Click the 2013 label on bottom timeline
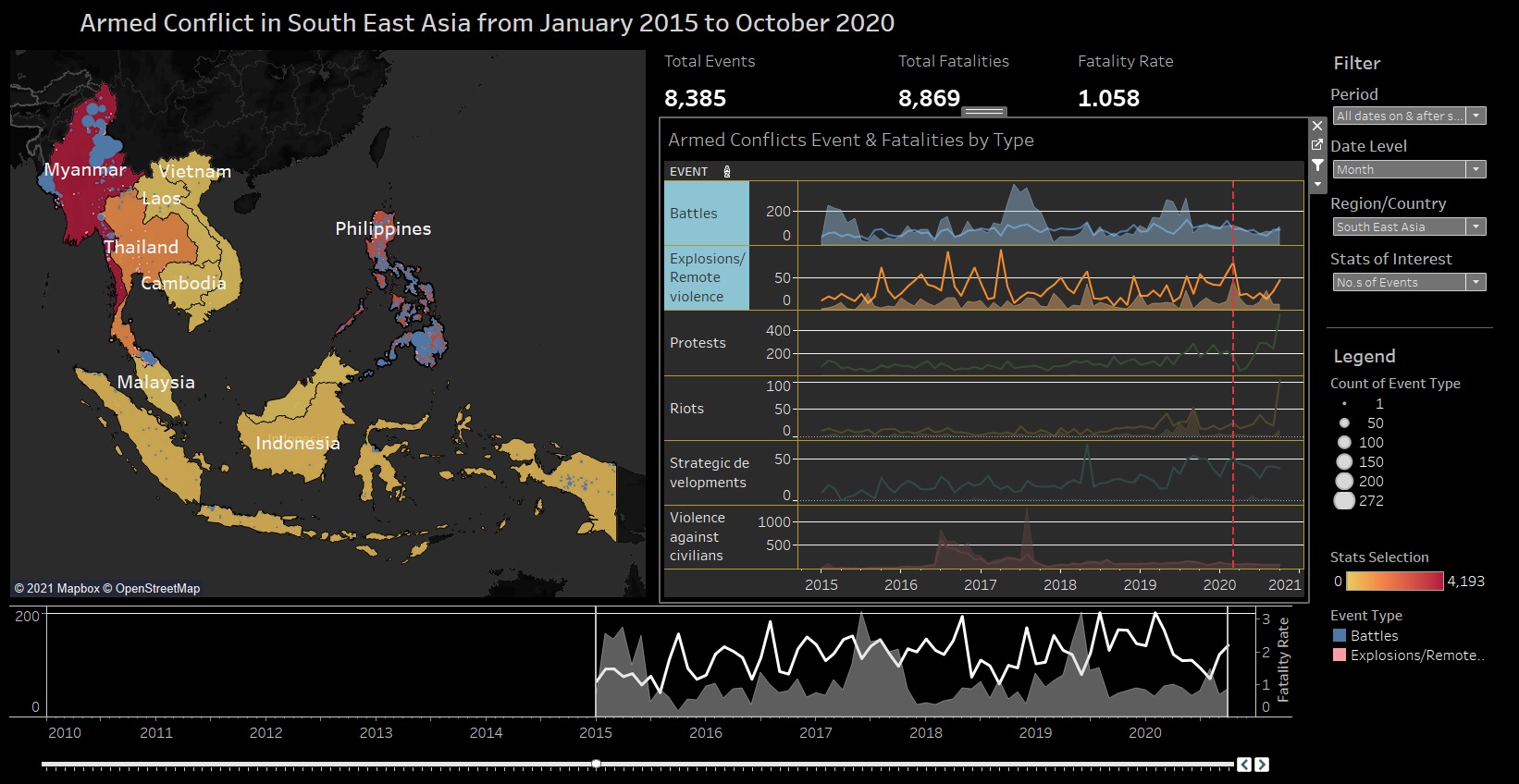Image resolution: width=1519 pixels, height=784 pixels. [x=376, y=732]
